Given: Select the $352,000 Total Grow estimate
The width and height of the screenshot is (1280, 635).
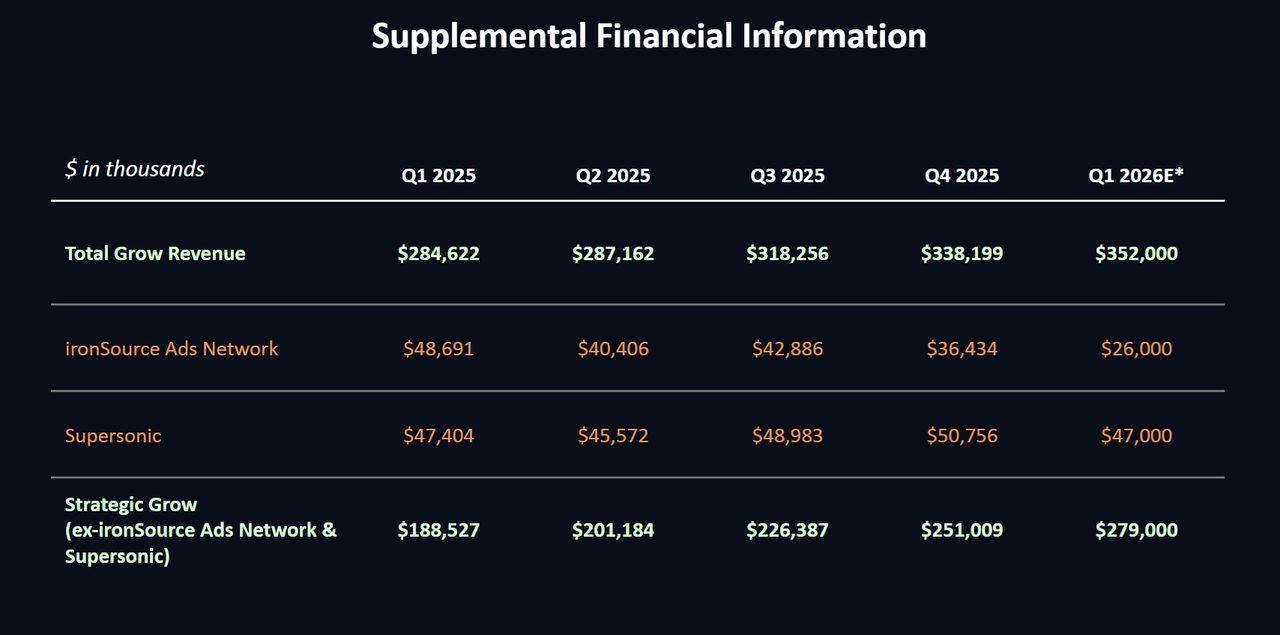Looking at the screenshot, I should tap(1136, 254).
